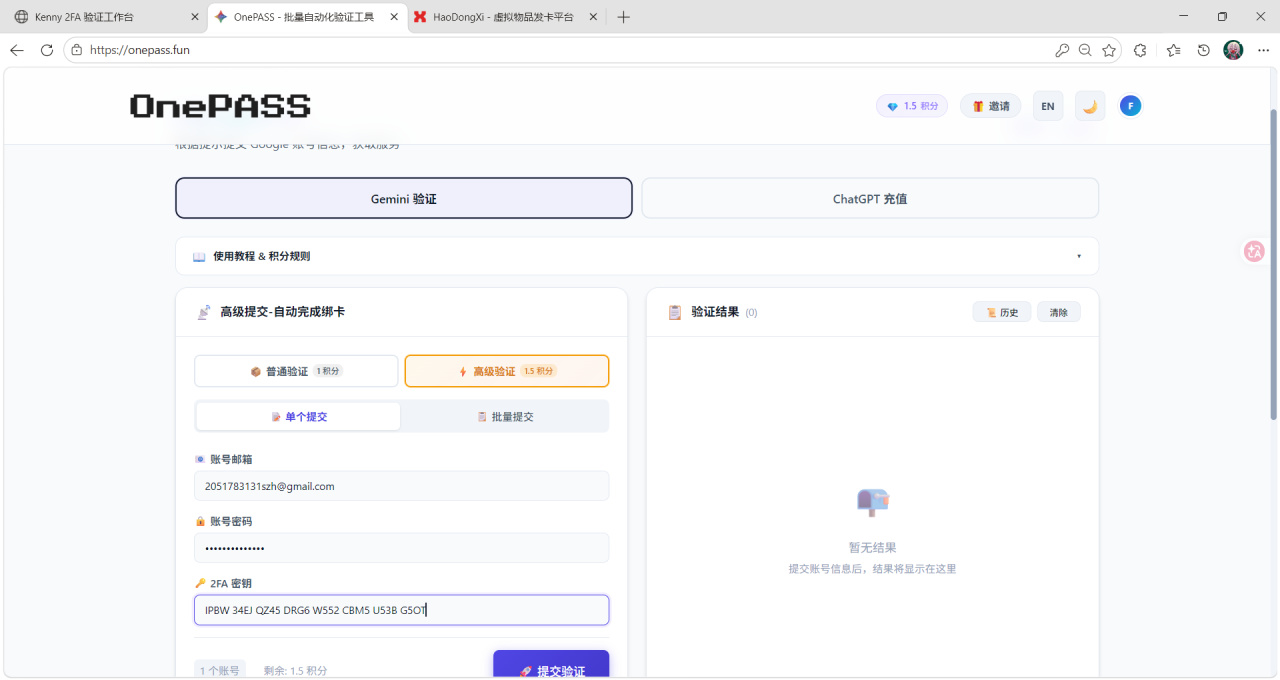This screenshot has width=1280, height=680.
Task: Add this page to favorites star
Action: pos(1109,50)
